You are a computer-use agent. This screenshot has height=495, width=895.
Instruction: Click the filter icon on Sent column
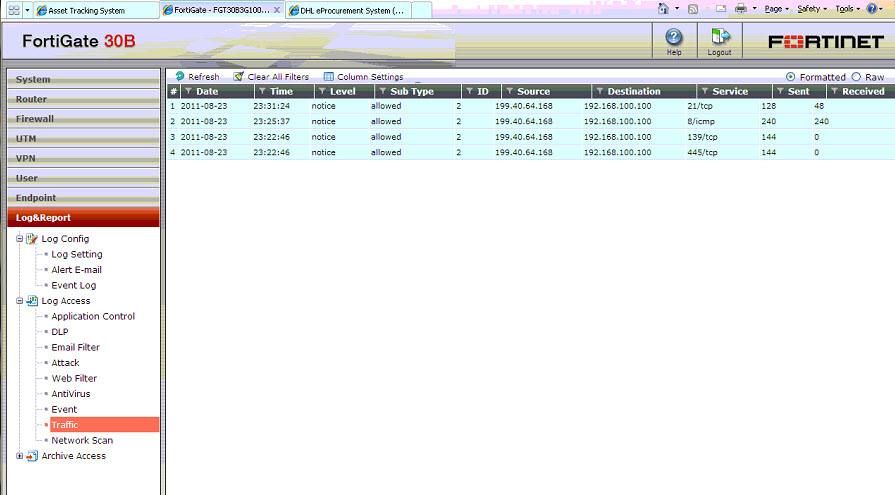[780, 91]
